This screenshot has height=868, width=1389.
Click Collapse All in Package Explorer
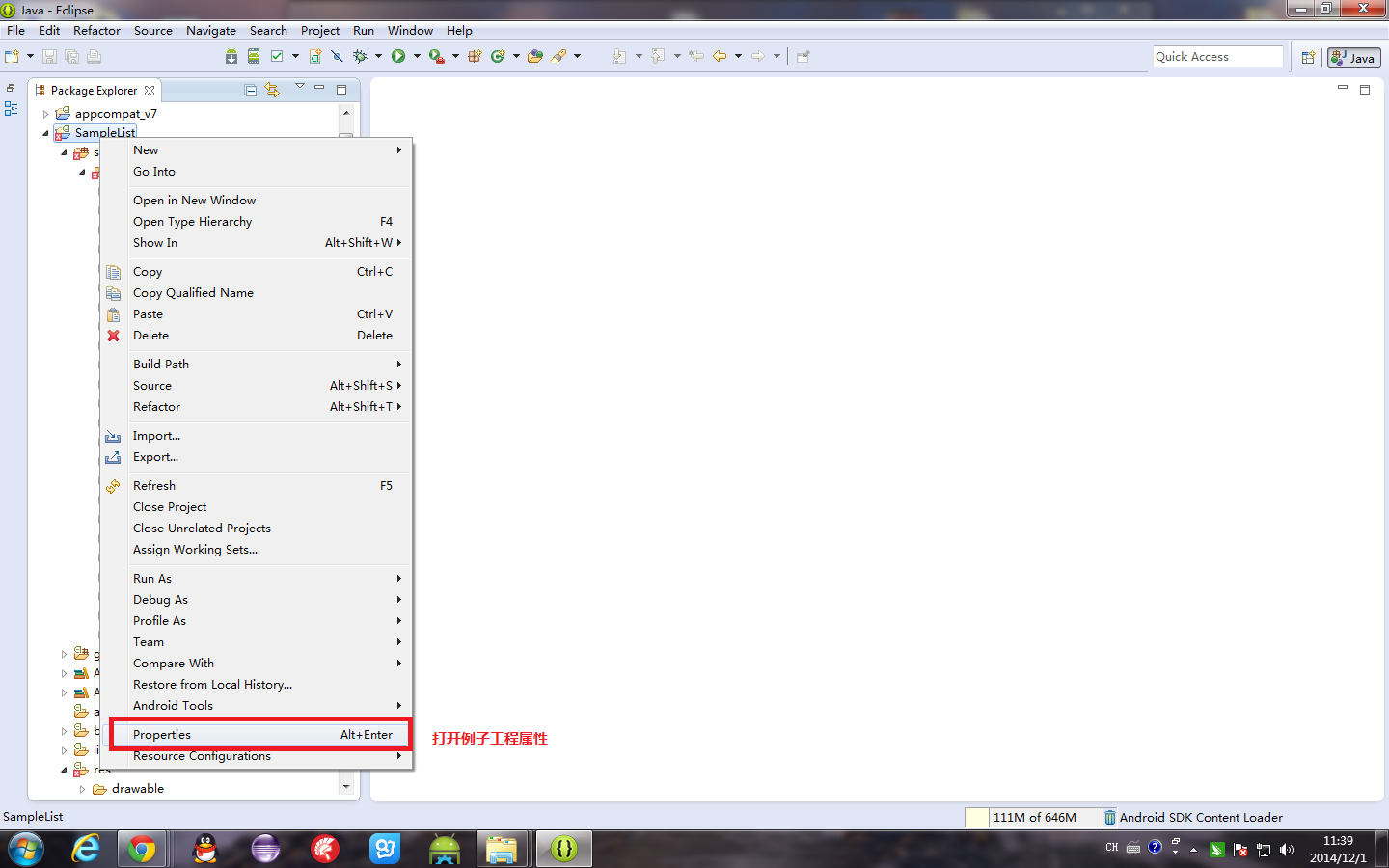coord(251,90)
